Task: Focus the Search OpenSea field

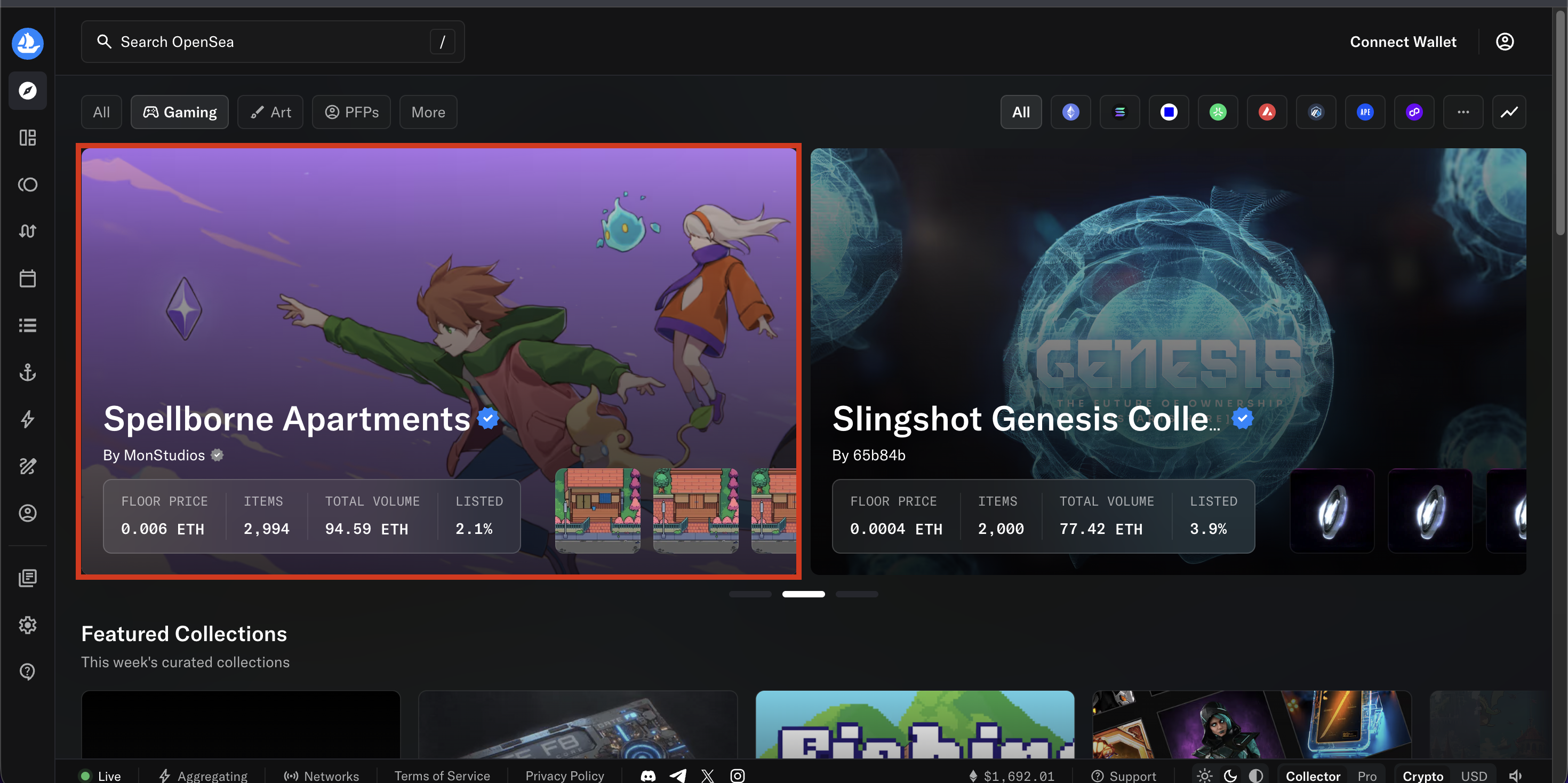Action: 273,42
